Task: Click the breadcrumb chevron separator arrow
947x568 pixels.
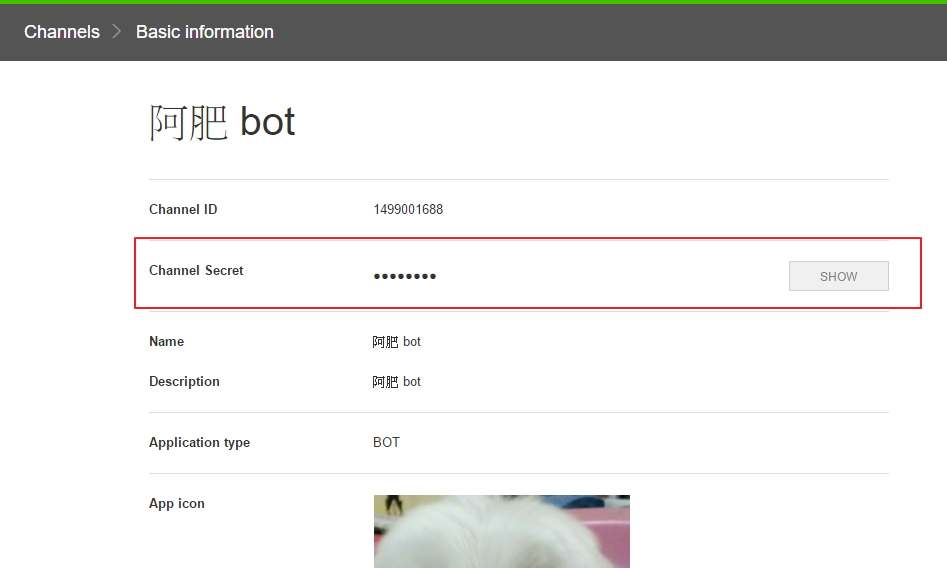Action: click(117, 31)
